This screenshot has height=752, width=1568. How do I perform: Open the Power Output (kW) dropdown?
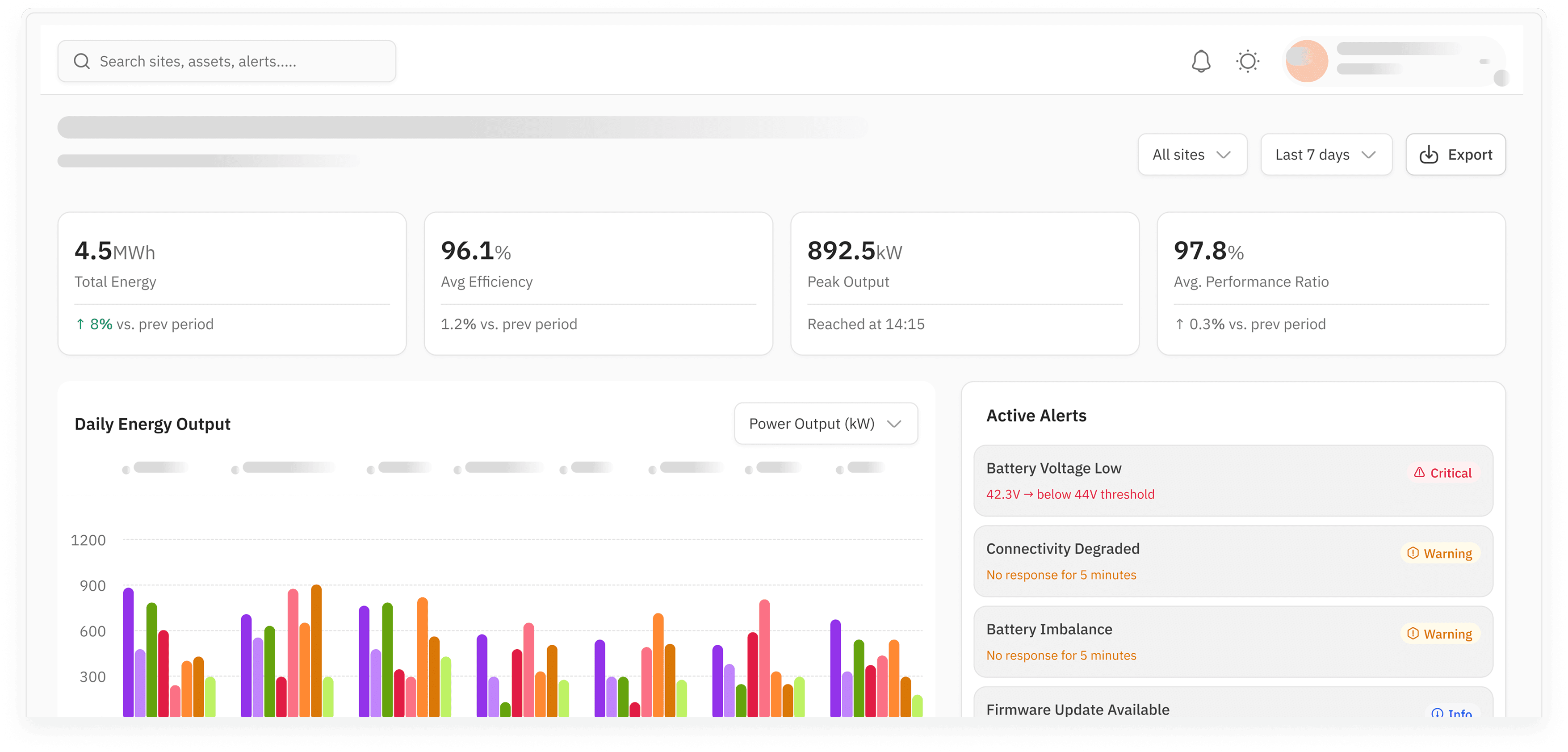point(826,423)
